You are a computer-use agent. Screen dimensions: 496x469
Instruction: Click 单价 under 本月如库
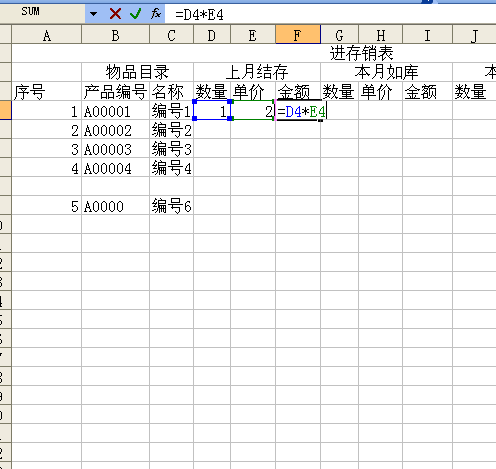coord(381,91)
